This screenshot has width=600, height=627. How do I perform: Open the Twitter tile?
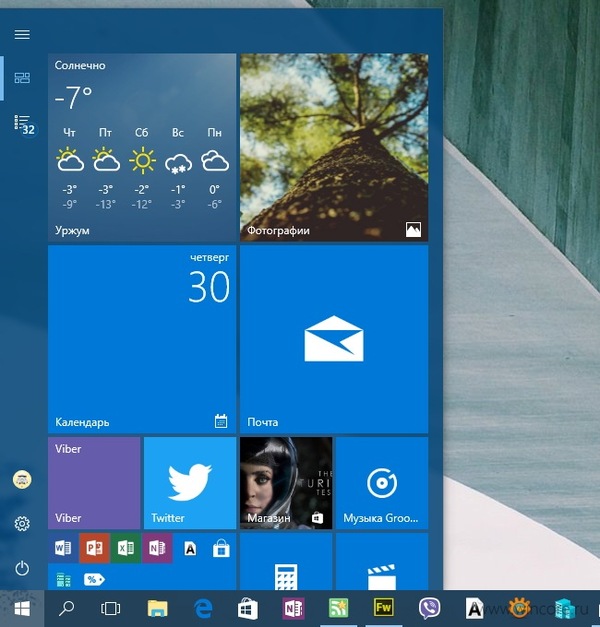[x=189, y=482]
